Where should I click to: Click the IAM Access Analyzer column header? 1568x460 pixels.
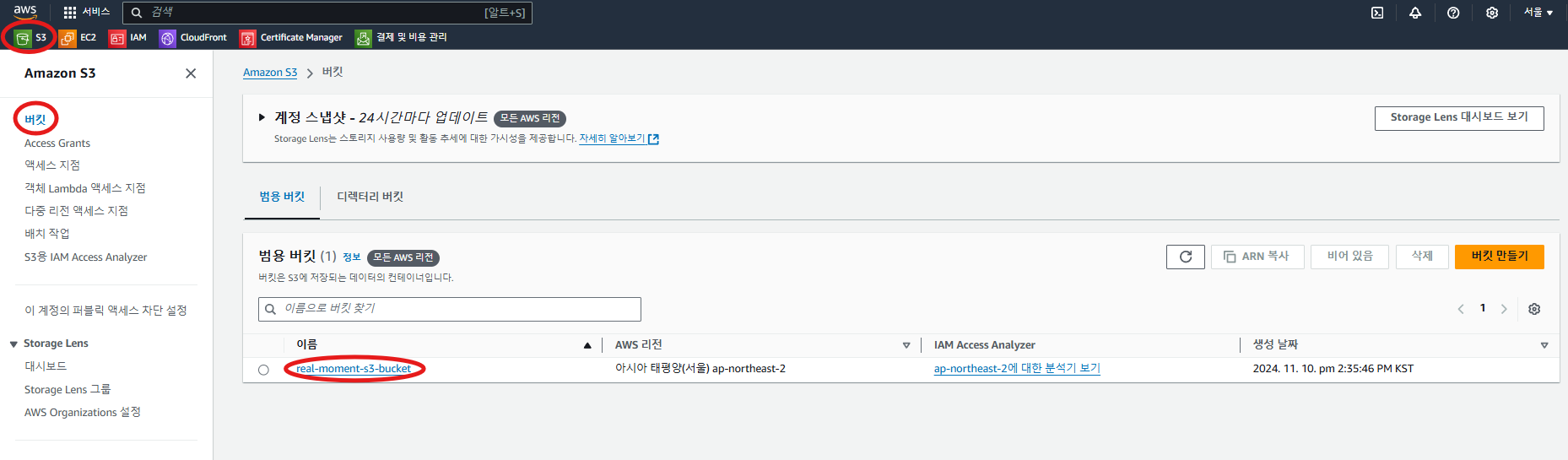point(984,345)
